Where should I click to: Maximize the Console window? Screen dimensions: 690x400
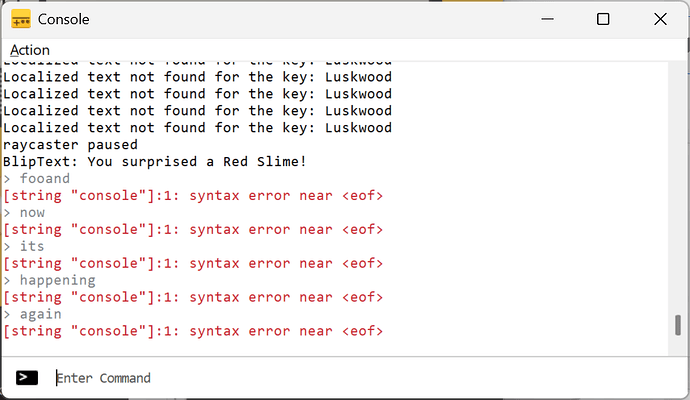click(603, 19)
